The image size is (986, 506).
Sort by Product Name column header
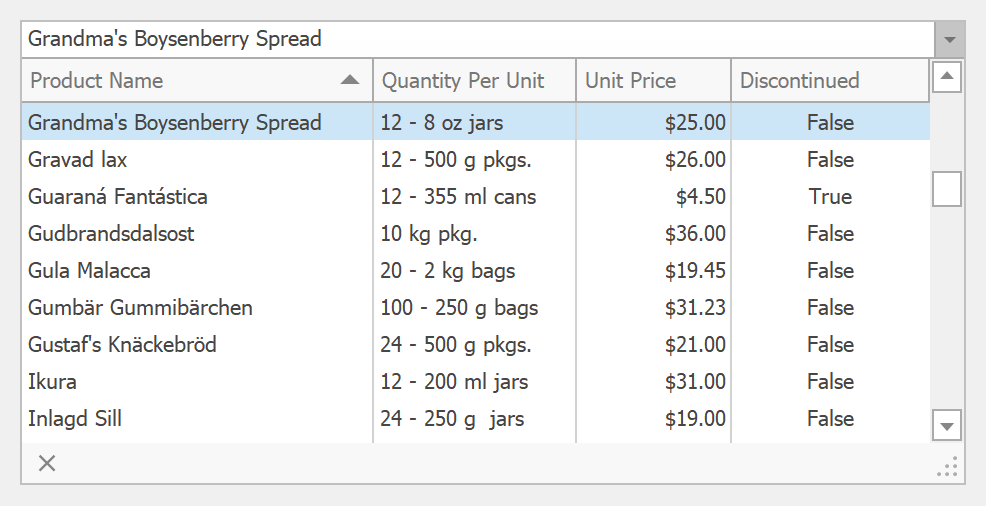(x=180, y=81)
